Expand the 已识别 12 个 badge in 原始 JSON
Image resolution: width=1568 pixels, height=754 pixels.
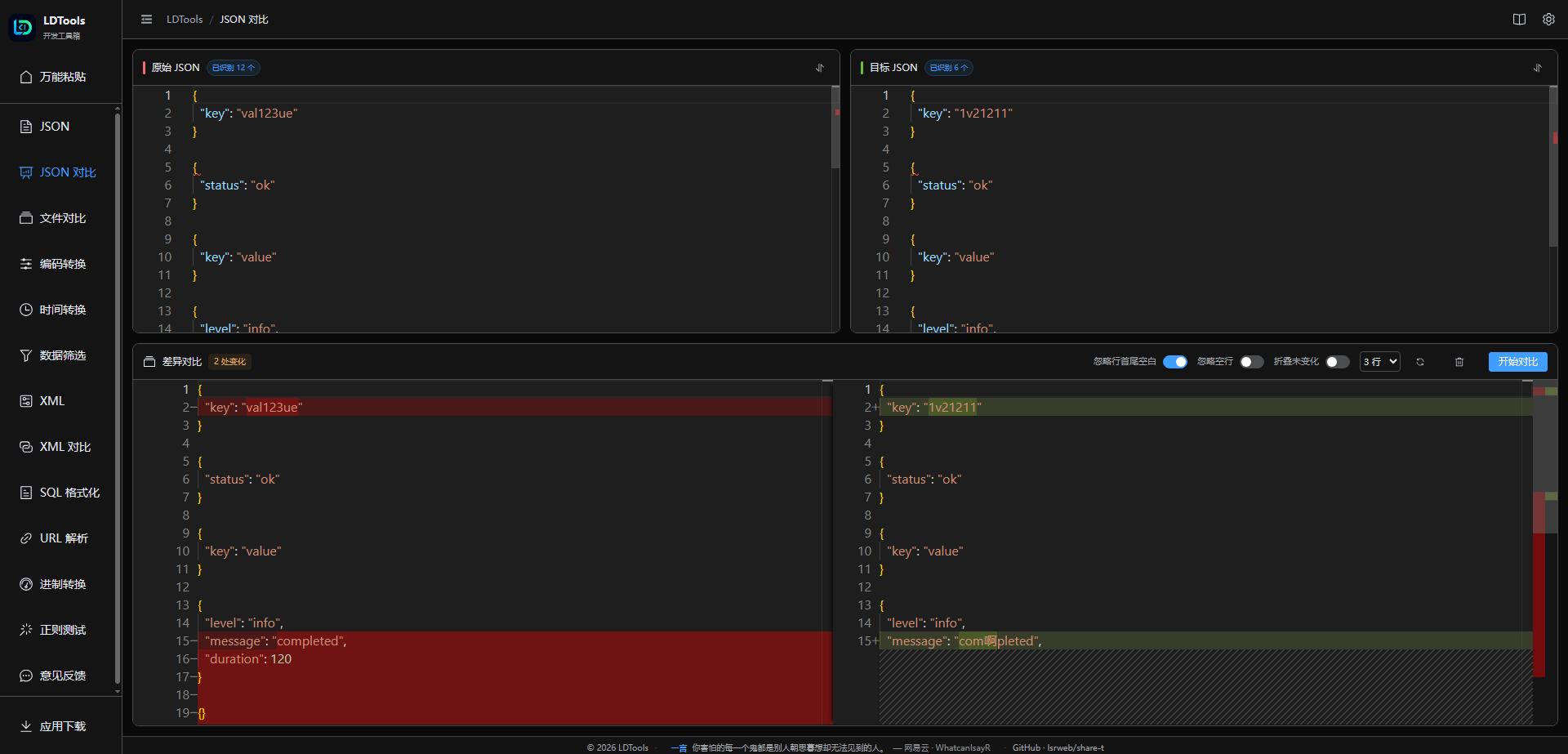tap(234, 68)
